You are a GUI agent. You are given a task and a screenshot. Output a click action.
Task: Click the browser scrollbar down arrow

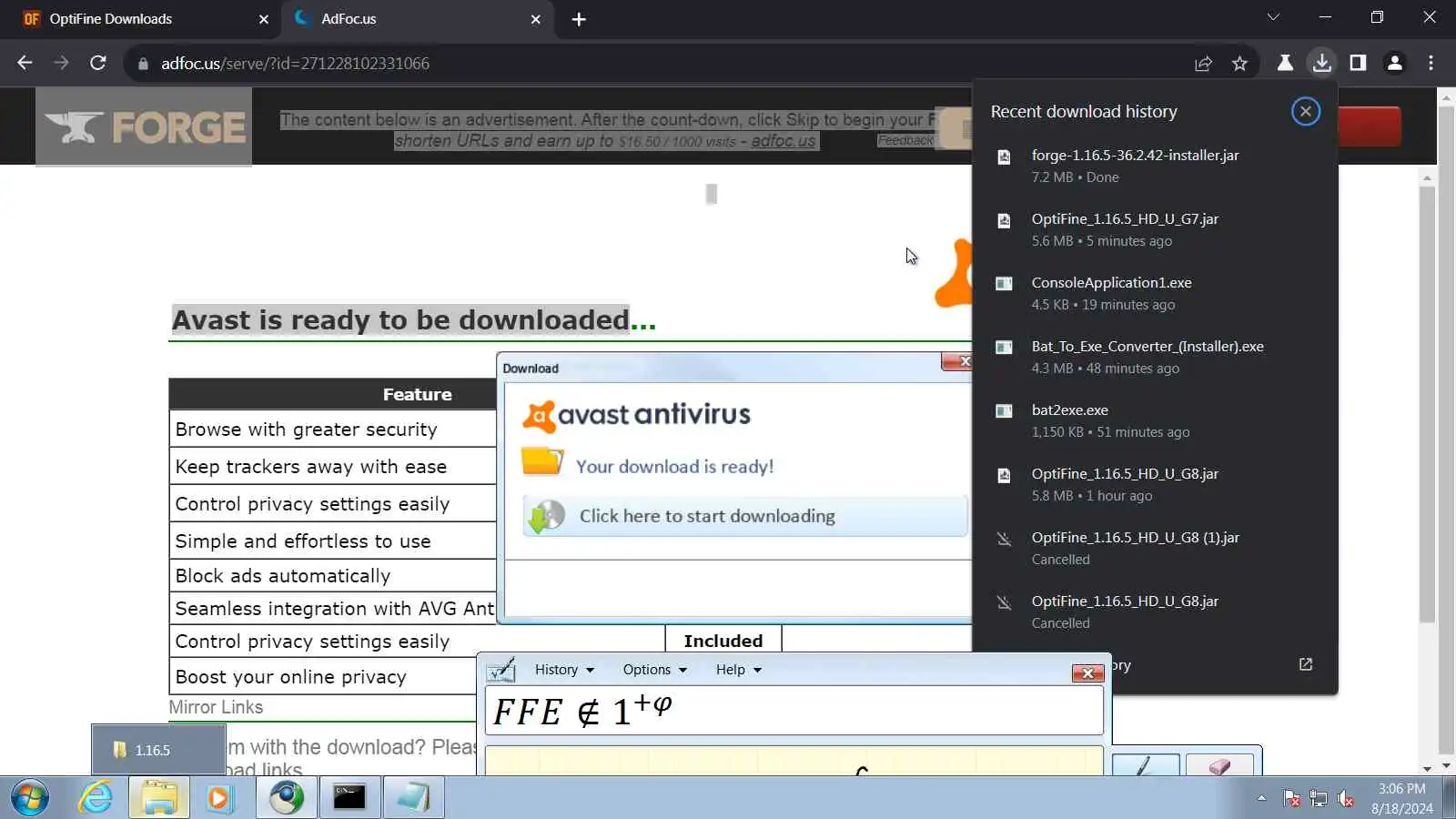[x=1445, y=767]
